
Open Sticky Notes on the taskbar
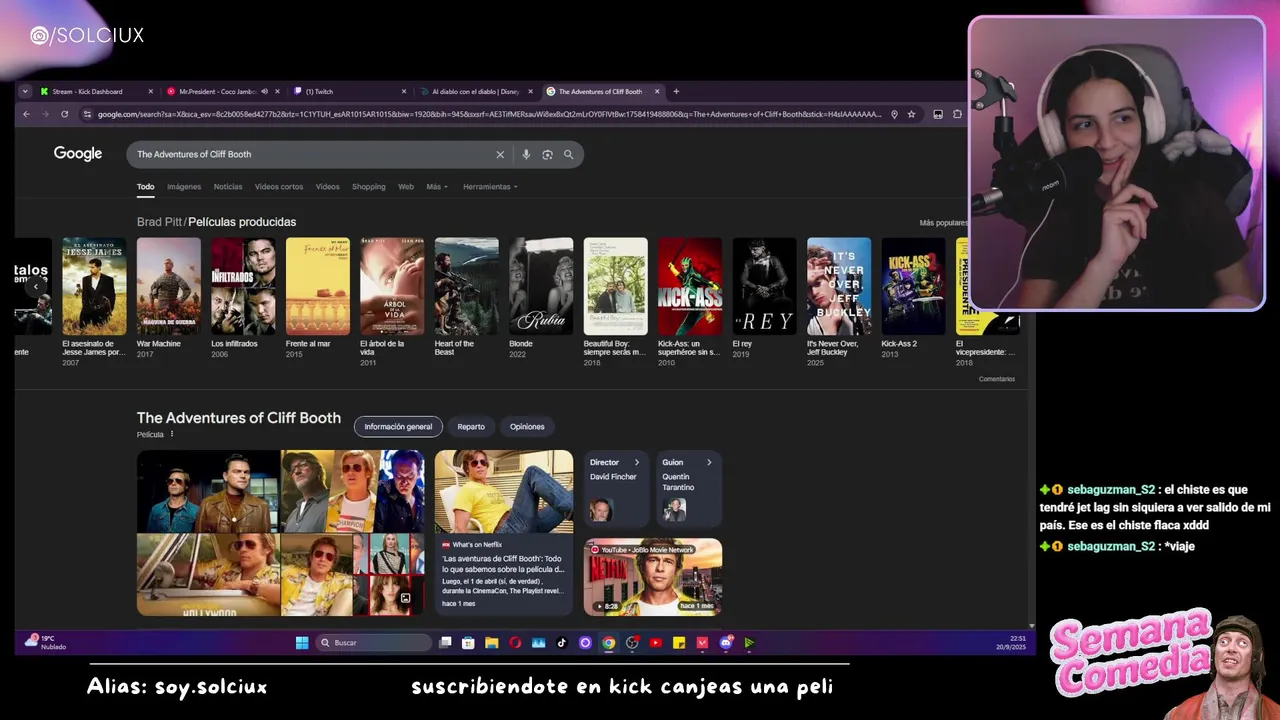tap(679, 643)
